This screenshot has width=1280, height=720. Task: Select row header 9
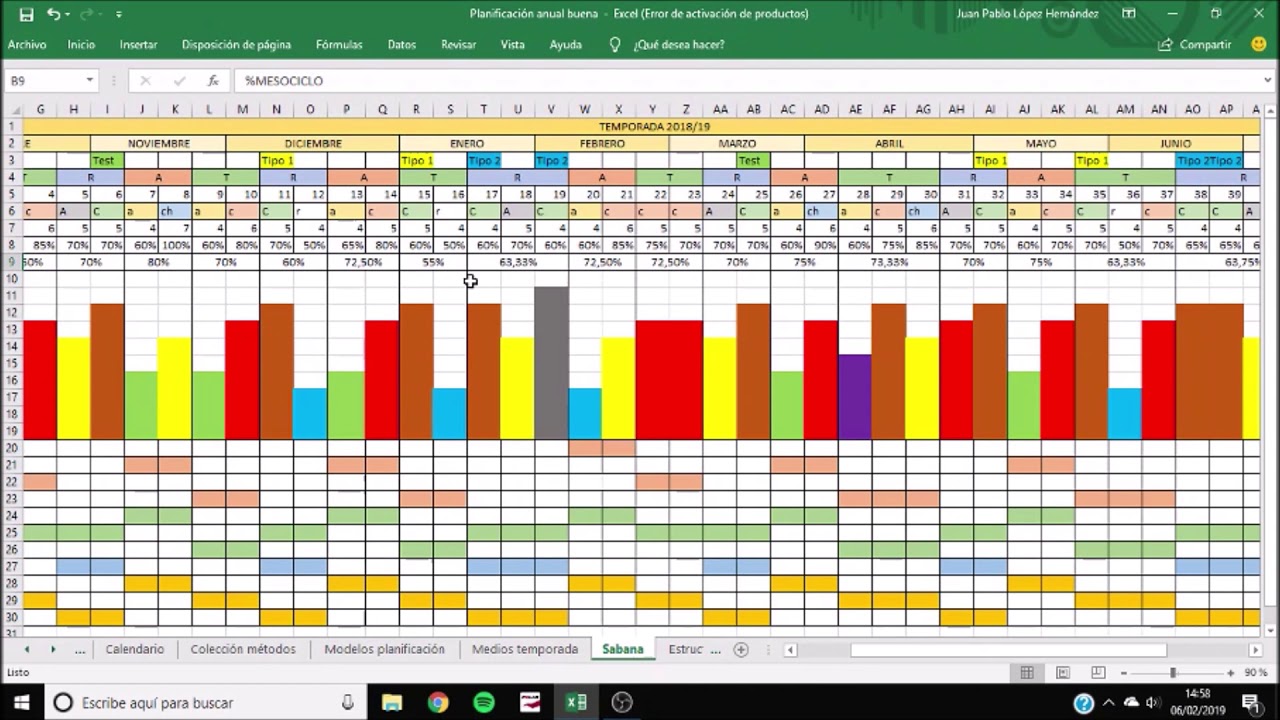(10, 262)
